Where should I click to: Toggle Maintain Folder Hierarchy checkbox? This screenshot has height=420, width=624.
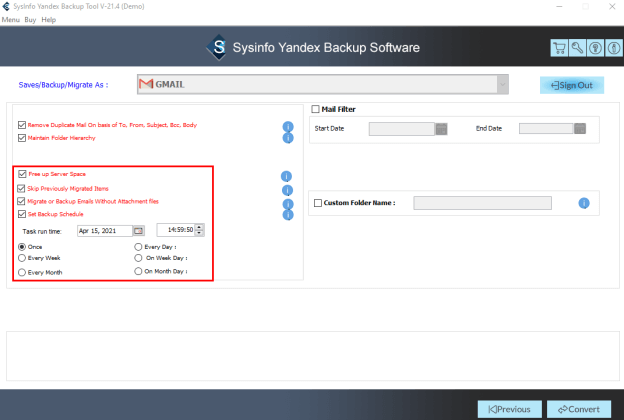click(x=22, y=138)
